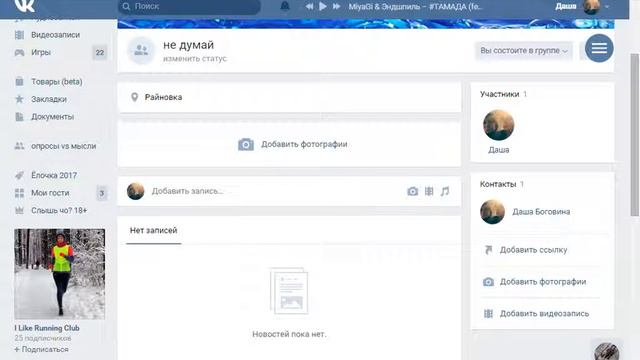Focus the Поиск search field
640x360 pixels.
[x=189, y=7]
